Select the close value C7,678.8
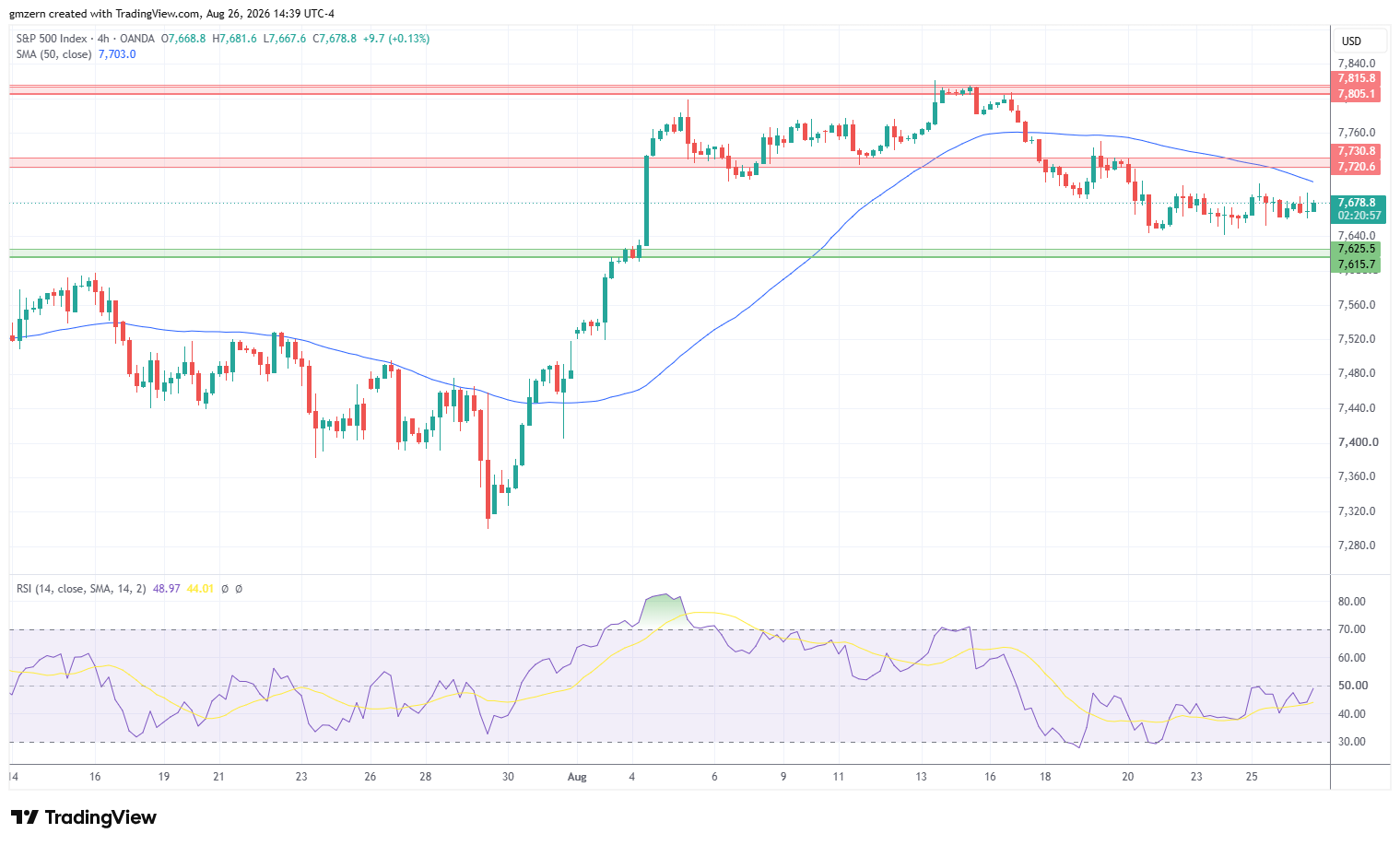Image resolution: width=1400 pixels, height=845 pixels. tap(335, 39)
